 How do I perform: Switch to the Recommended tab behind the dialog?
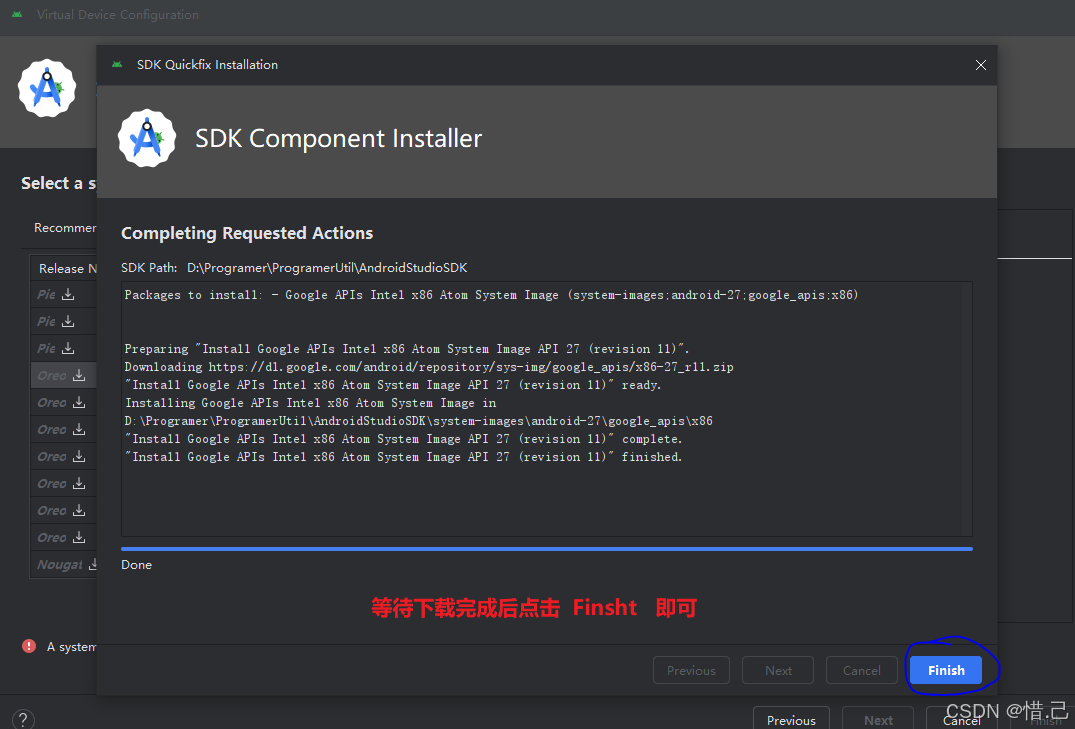65,228
